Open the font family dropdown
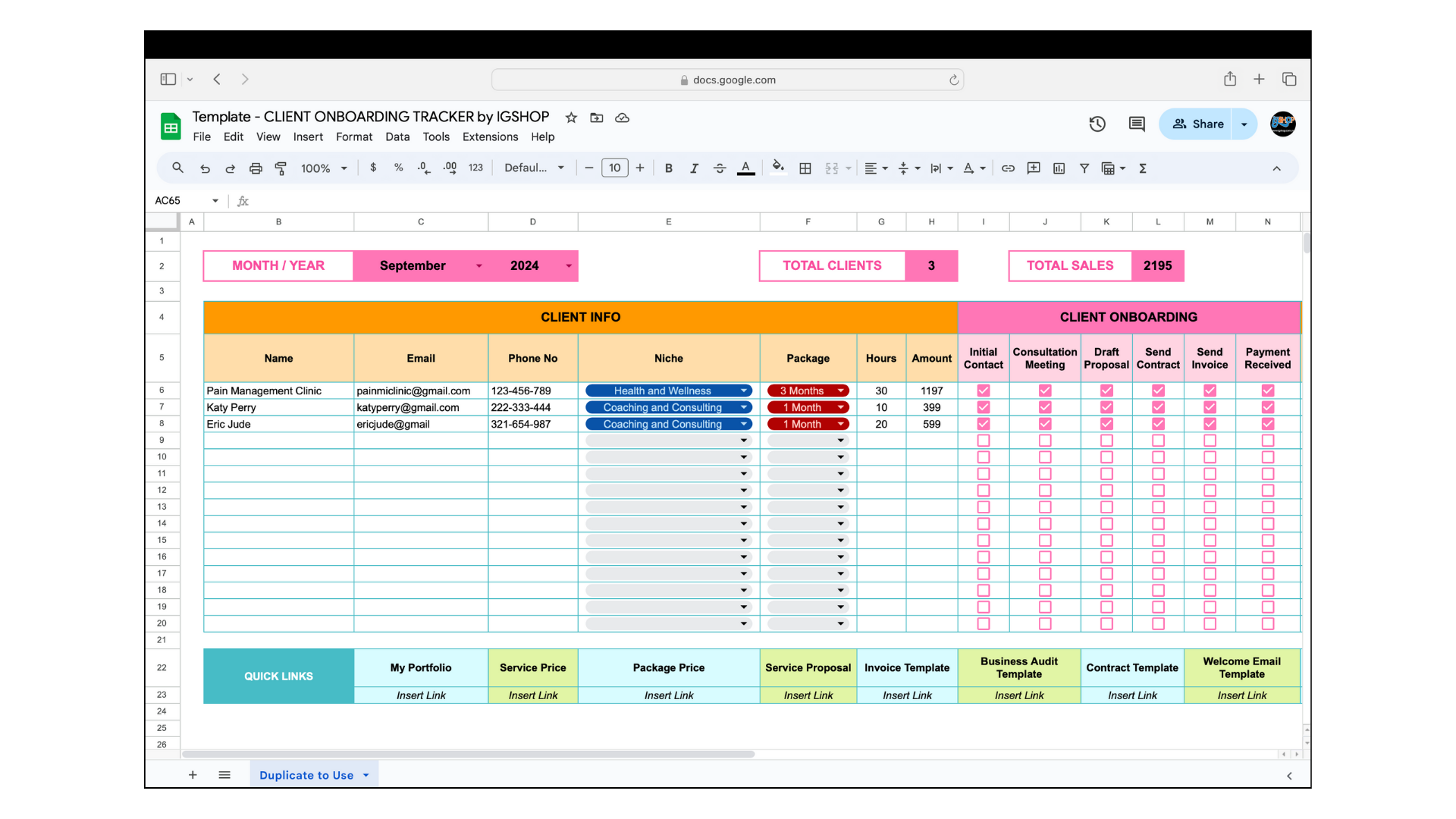Viewport: 1456px width, 819px height. [x=534, y=168]
